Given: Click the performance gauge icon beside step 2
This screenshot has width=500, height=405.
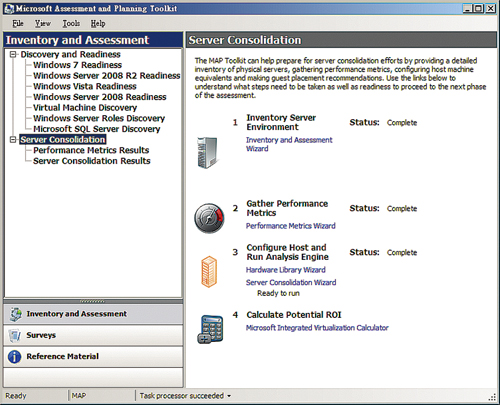Looking at the screenshot, I should coord(209,218).
